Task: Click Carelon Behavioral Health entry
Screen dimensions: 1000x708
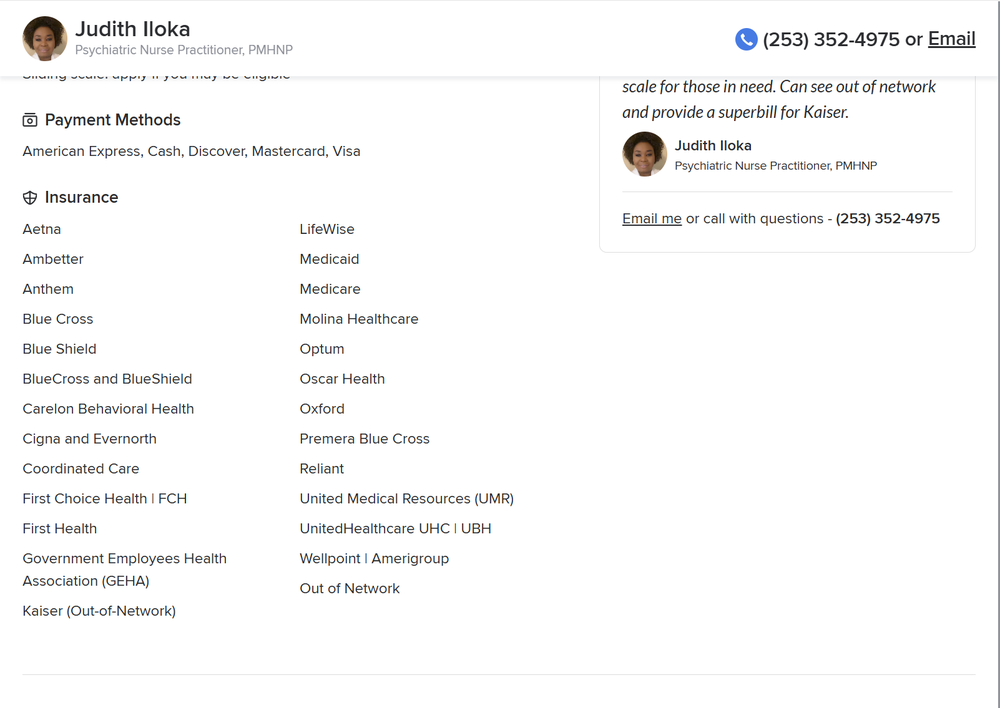Action: click(108, 409)
